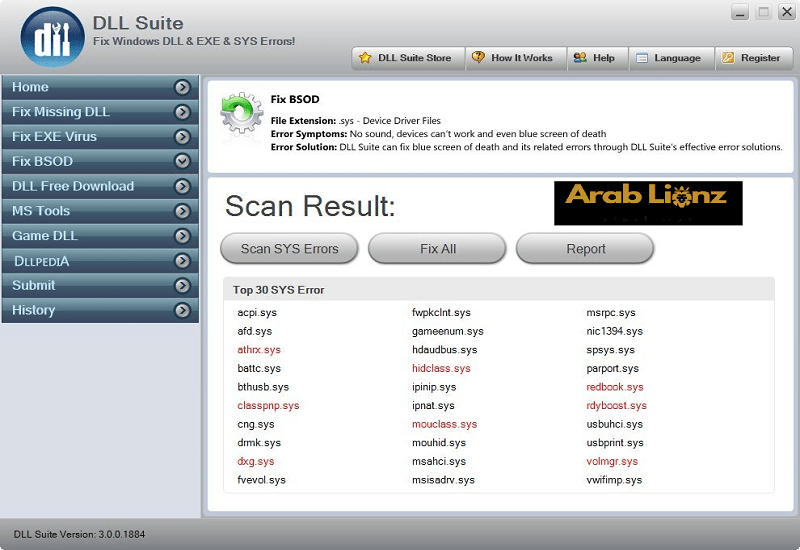Viewport: 800px width, 550px height.
Task: Click the arrow icon on Dllpedia row
Action: (183, 261)
